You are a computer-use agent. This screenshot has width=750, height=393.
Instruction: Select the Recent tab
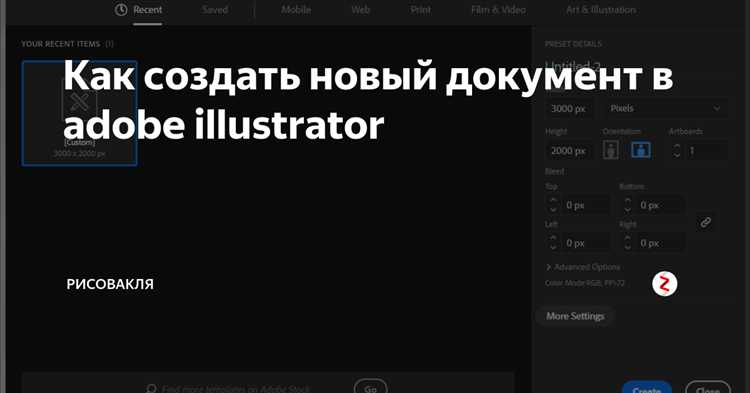tap(147, 10)
